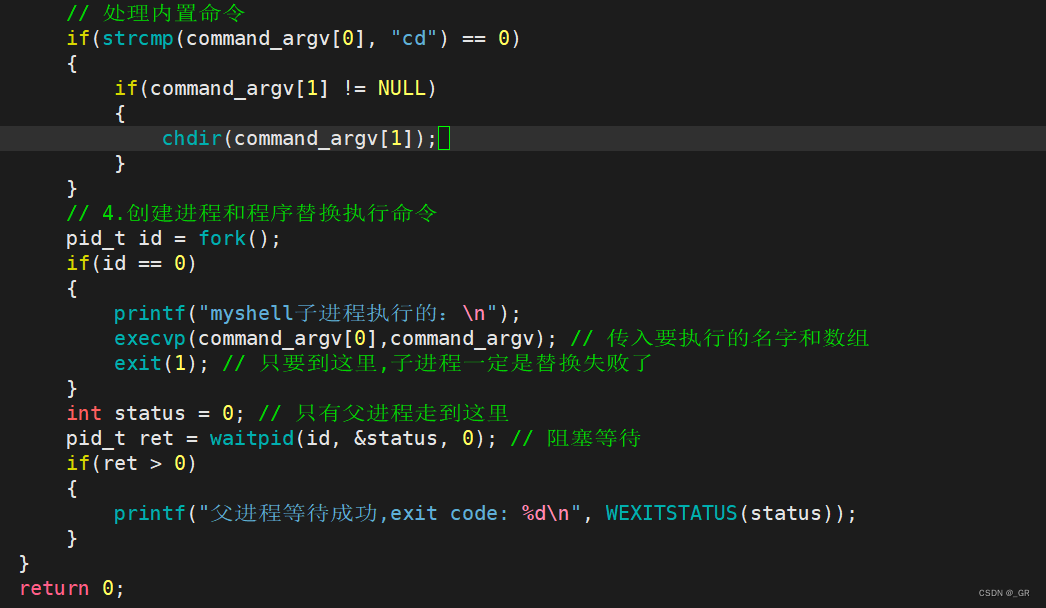
Task: Click the WEXITSTATUS macro
Action: 671,513
